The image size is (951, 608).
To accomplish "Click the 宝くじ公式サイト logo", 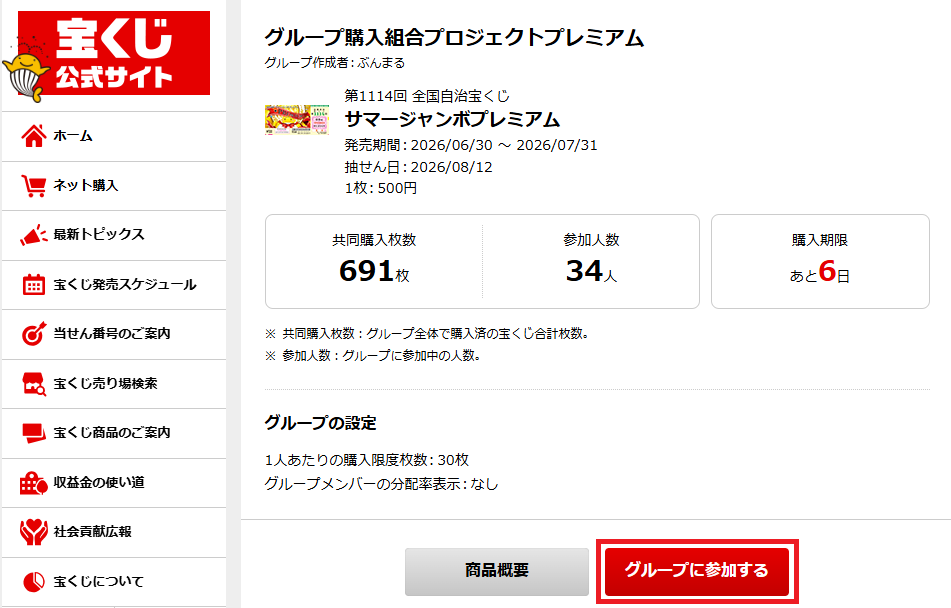I will coord(107,56).
